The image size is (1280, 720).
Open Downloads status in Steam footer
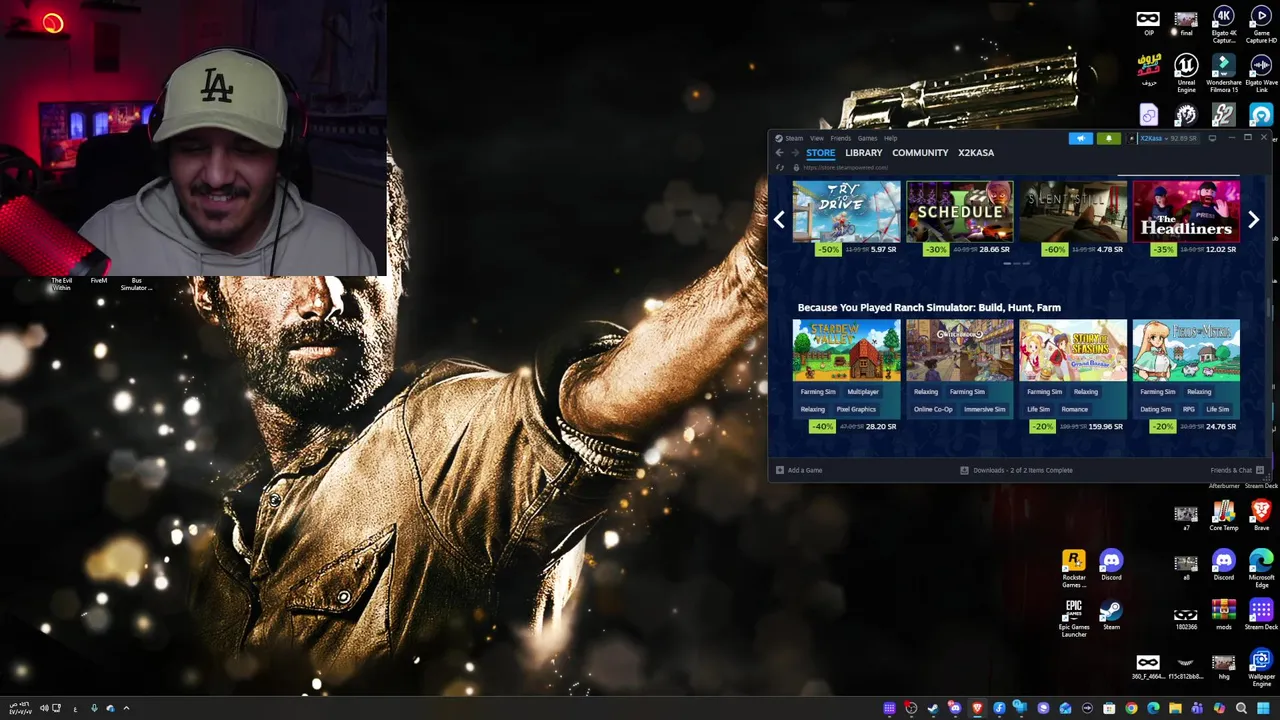1016,470
